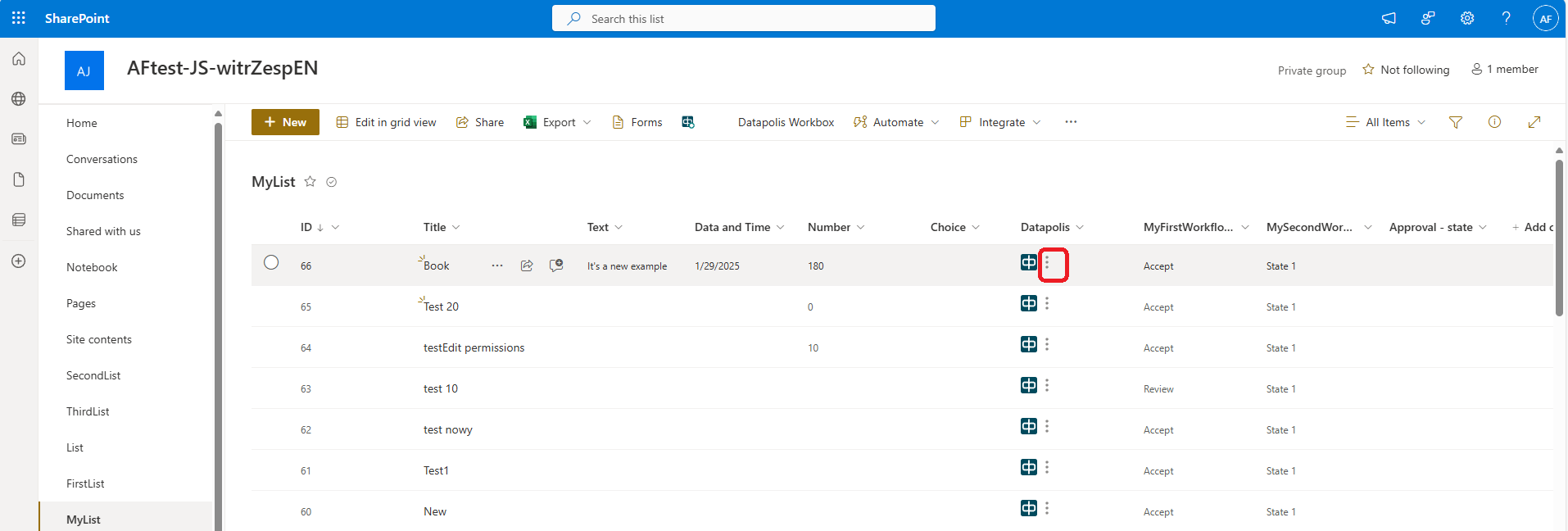Open the SharePoint app launcher waffle

click(x=19, y=18)
